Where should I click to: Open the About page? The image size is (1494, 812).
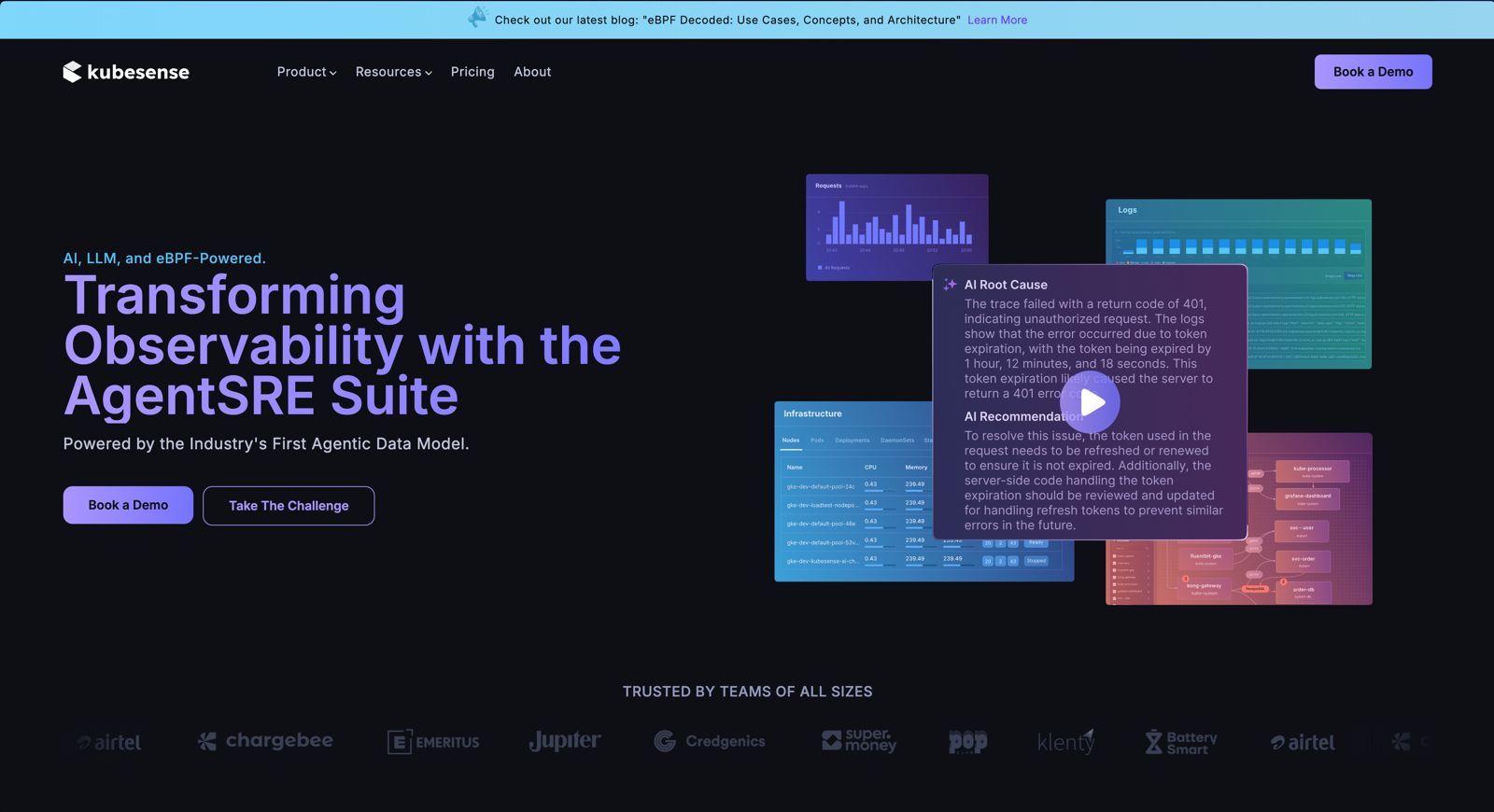532,72
